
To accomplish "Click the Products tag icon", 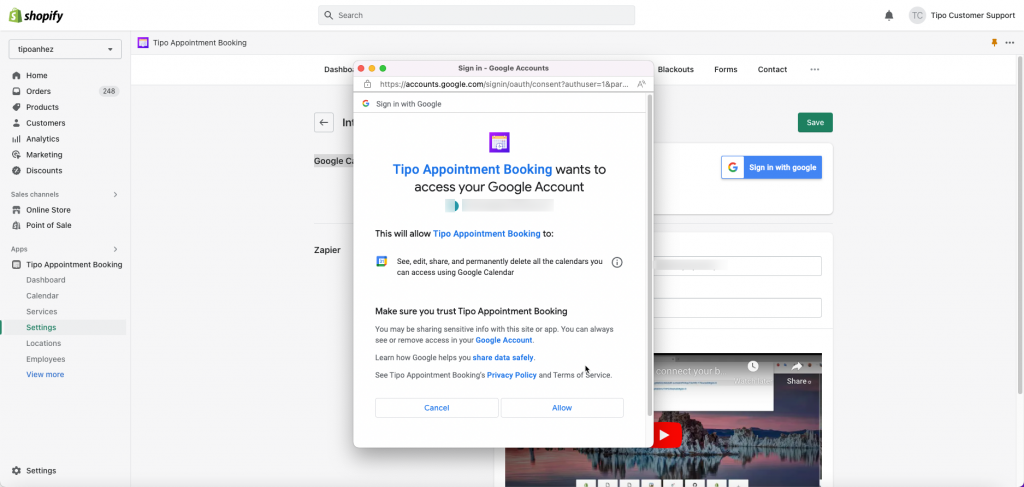I will coord(16,107).
